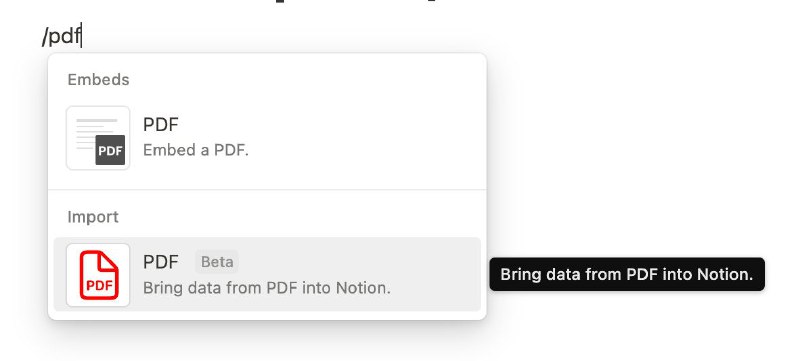Image resolution: width=800 pixels, height=361 pixels.
Task: Click empty space in the Embed PDF row
Action: [x=367, y=138]
